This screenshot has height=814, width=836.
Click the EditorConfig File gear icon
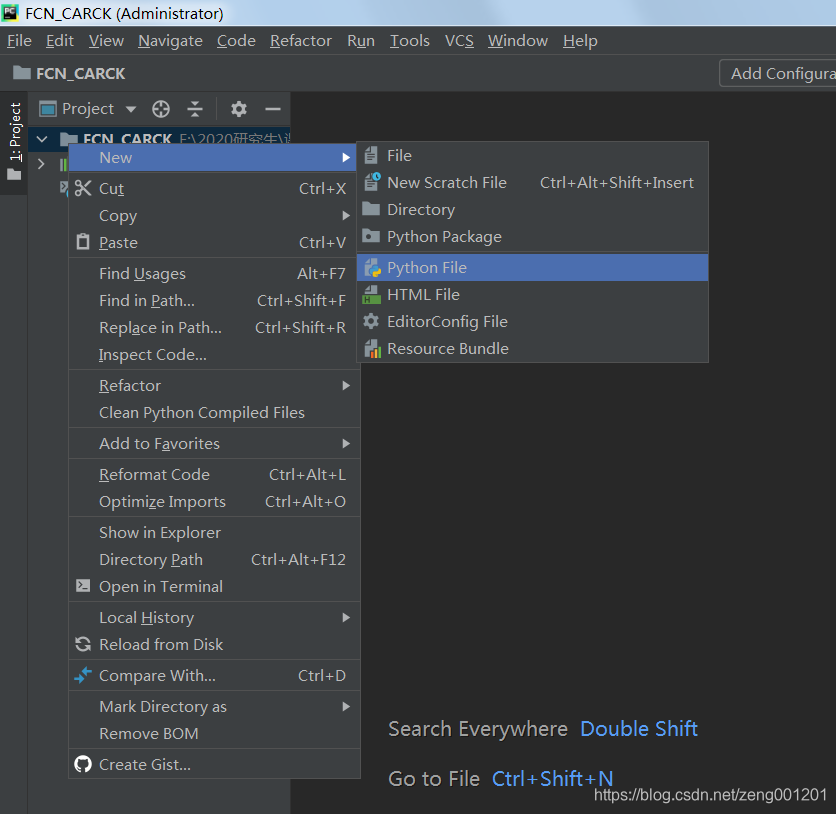pyautogui.click(x=371, y=321)
